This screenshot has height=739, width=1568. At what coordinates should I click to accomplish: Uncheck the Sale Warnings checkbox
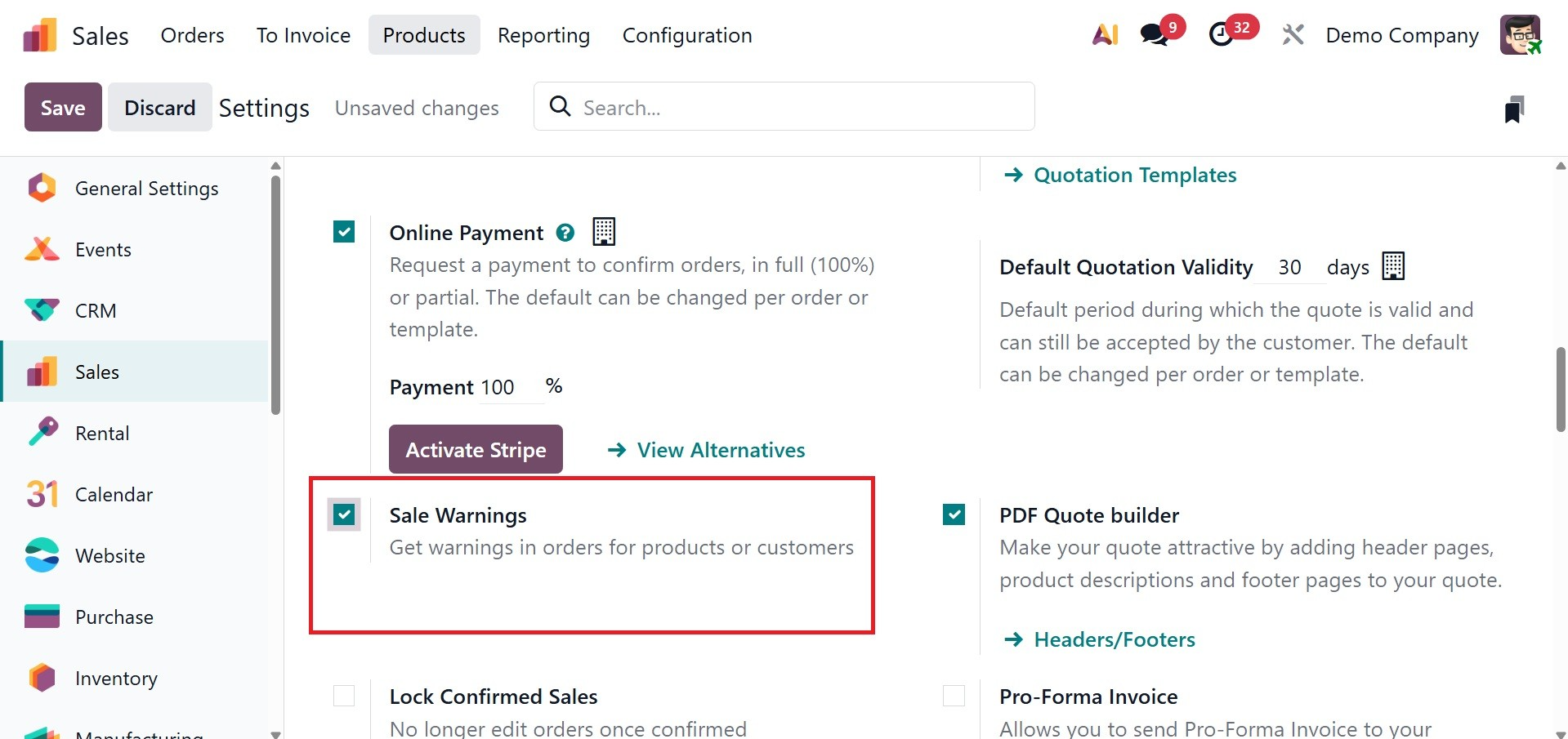pos(344,515)
